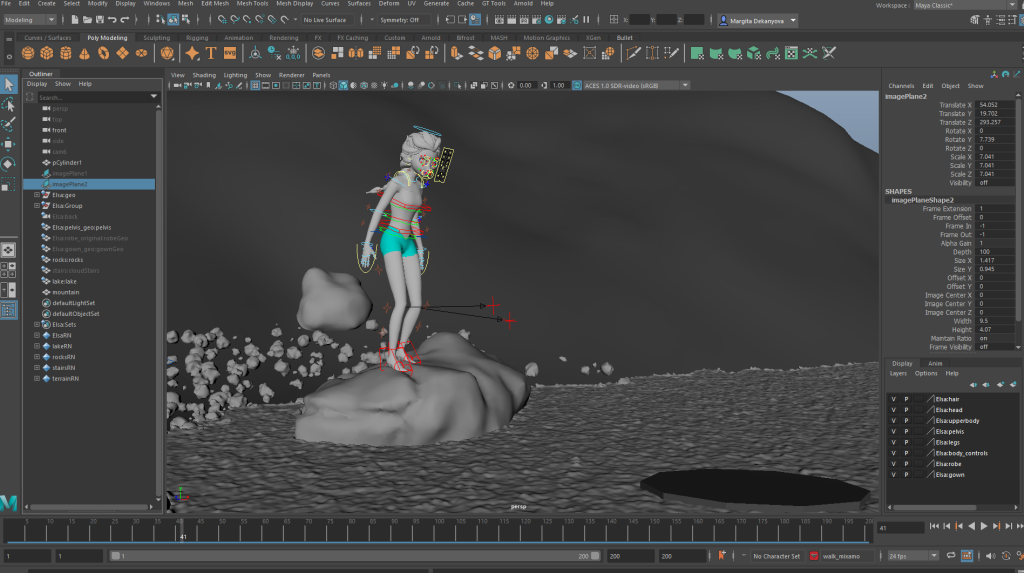
Task: Click the Multi-Cut knife tool icon
Action: 633,54
